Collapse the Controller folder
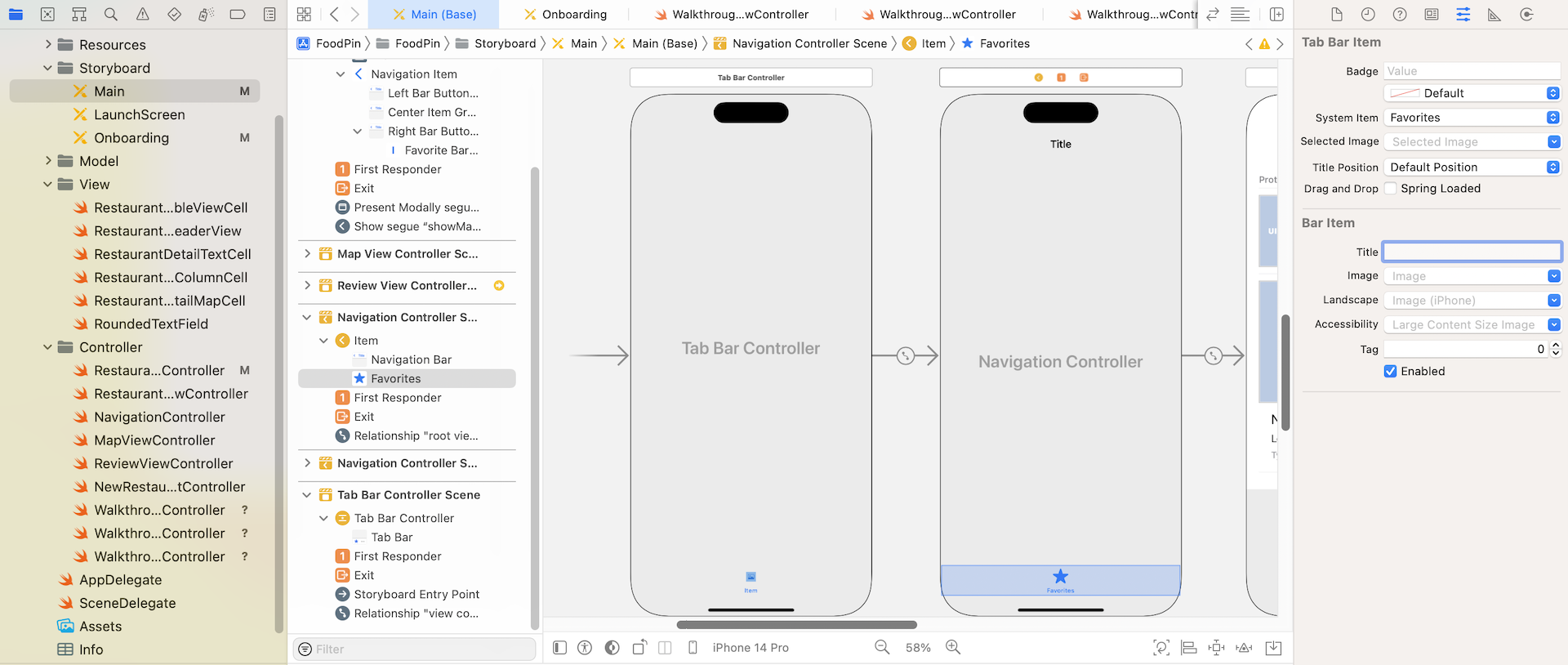Viewport: 1568px width, 665px height. point(47,347)
